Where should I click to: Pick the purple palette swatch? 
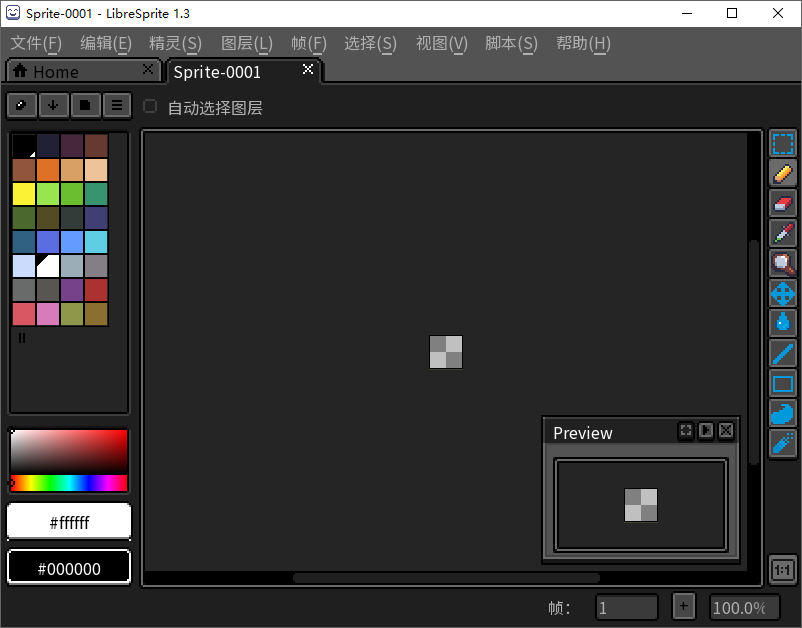pos(72,290)
